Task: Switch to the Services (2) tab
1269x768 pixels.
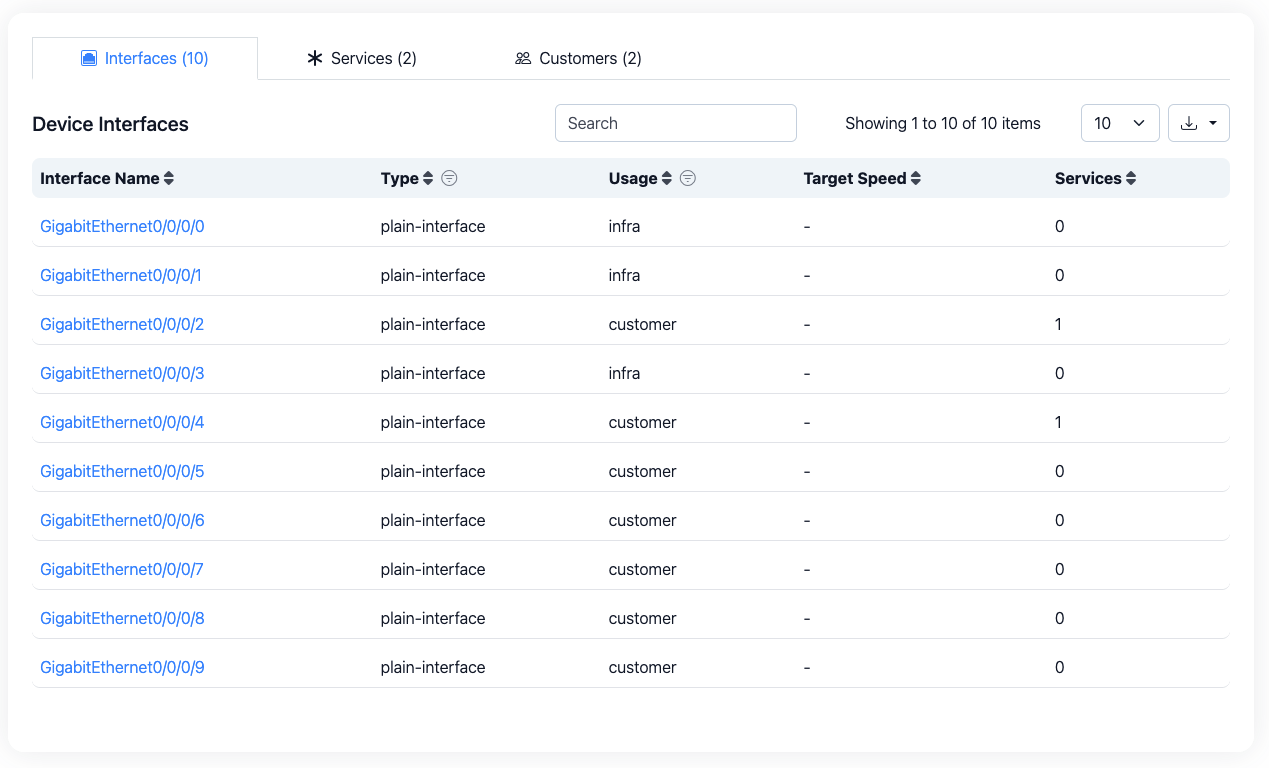Action: coord(361,58)
